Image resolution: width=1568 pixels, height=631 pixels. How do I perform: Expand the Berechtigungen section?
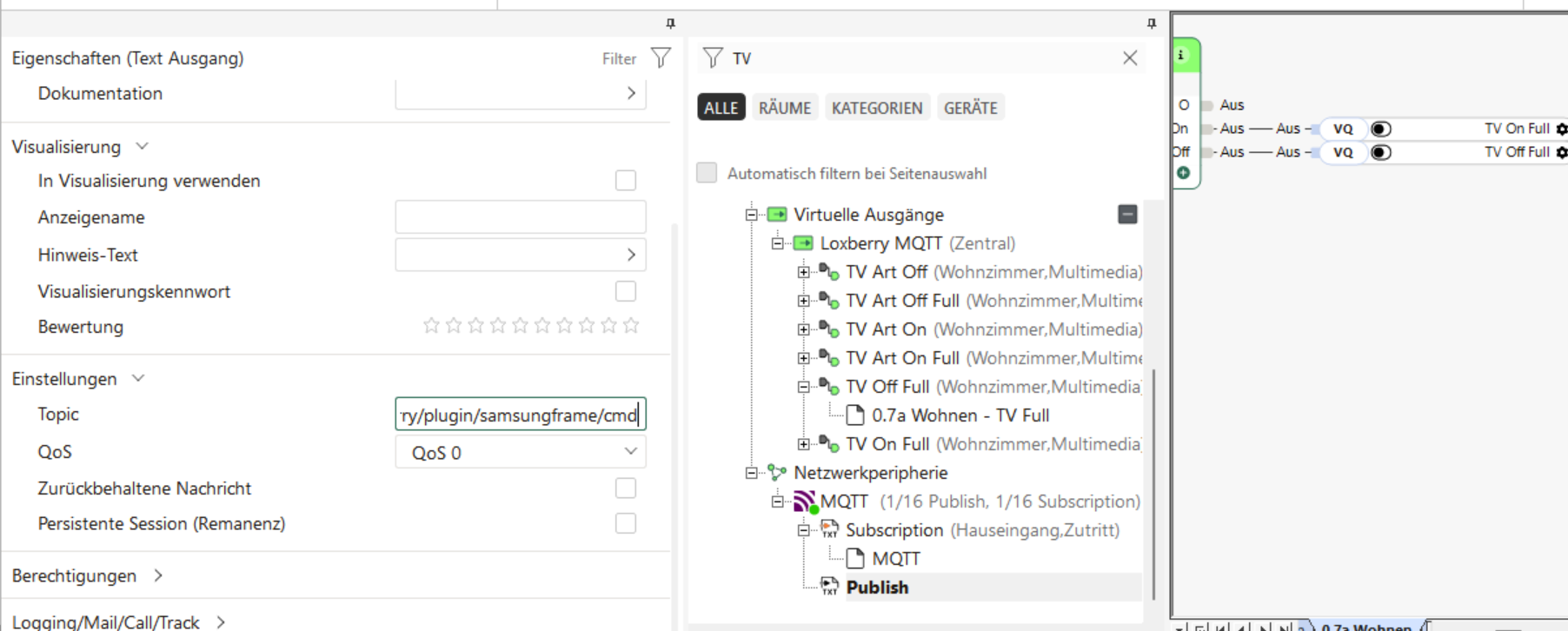158,575
